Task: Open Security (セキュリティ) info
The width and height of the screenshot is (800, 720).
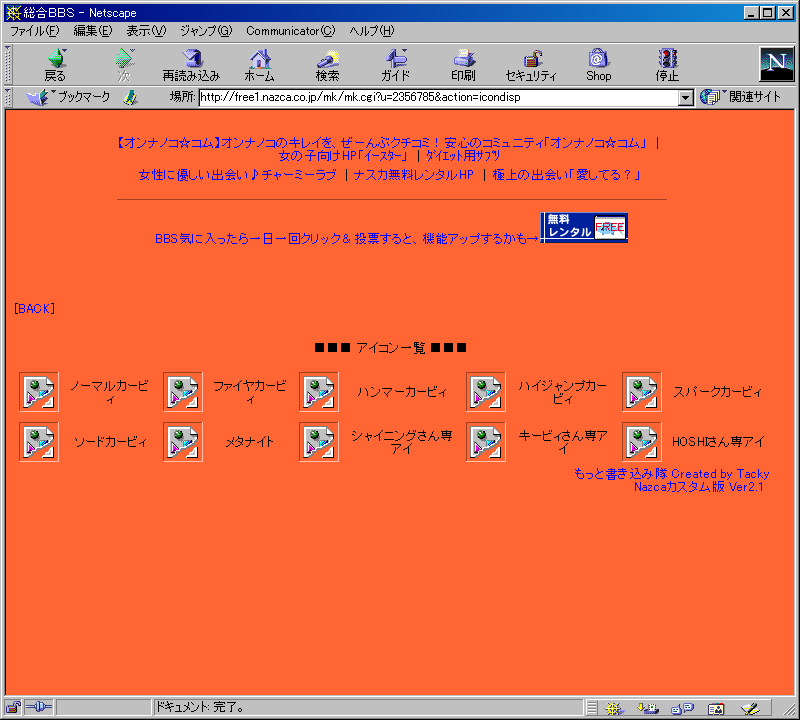Action: 531,65
